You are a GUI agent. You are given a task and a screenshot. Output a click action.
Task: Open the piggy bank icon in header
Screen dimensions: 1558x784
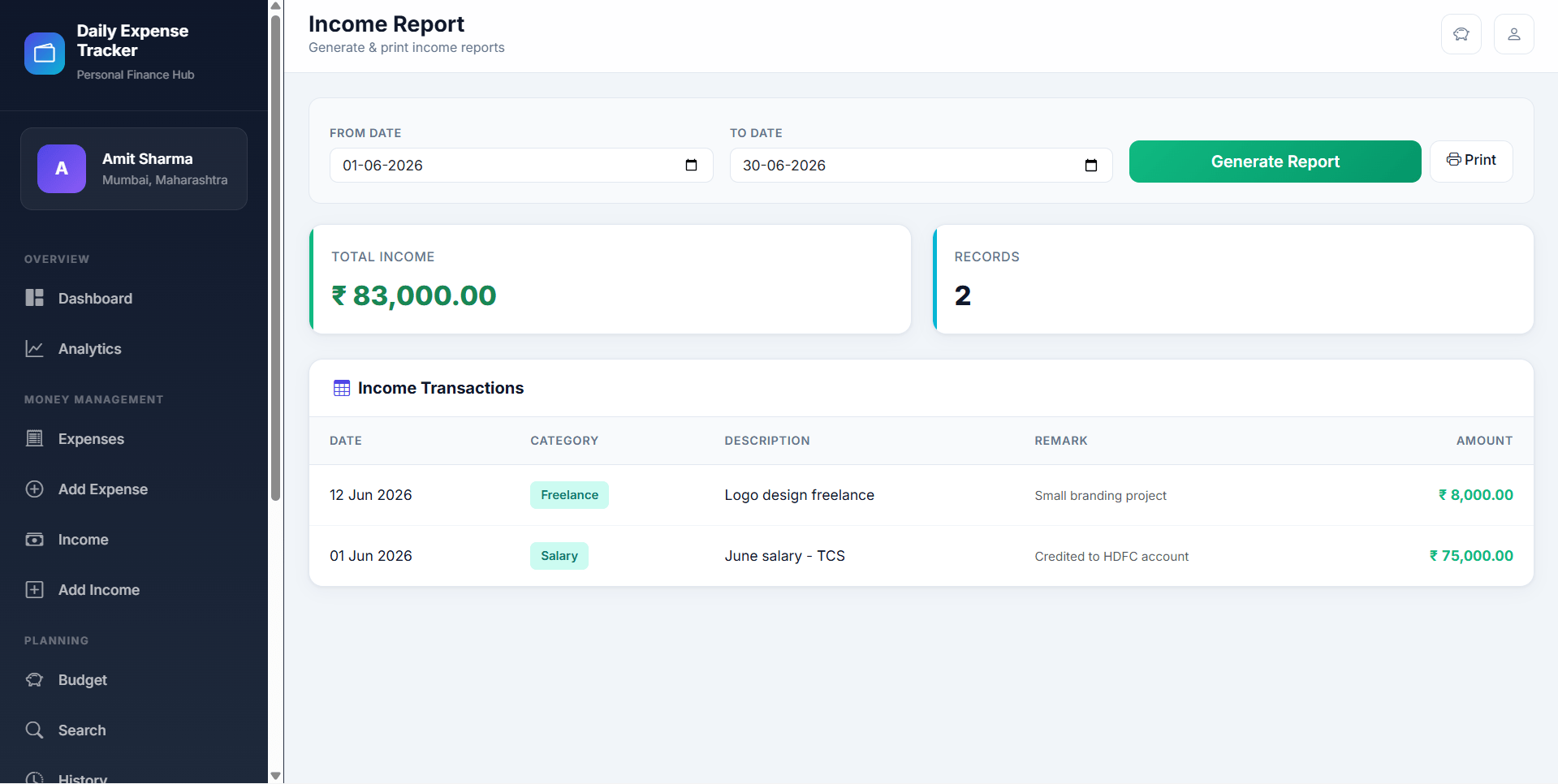(x=1461, y=34)
